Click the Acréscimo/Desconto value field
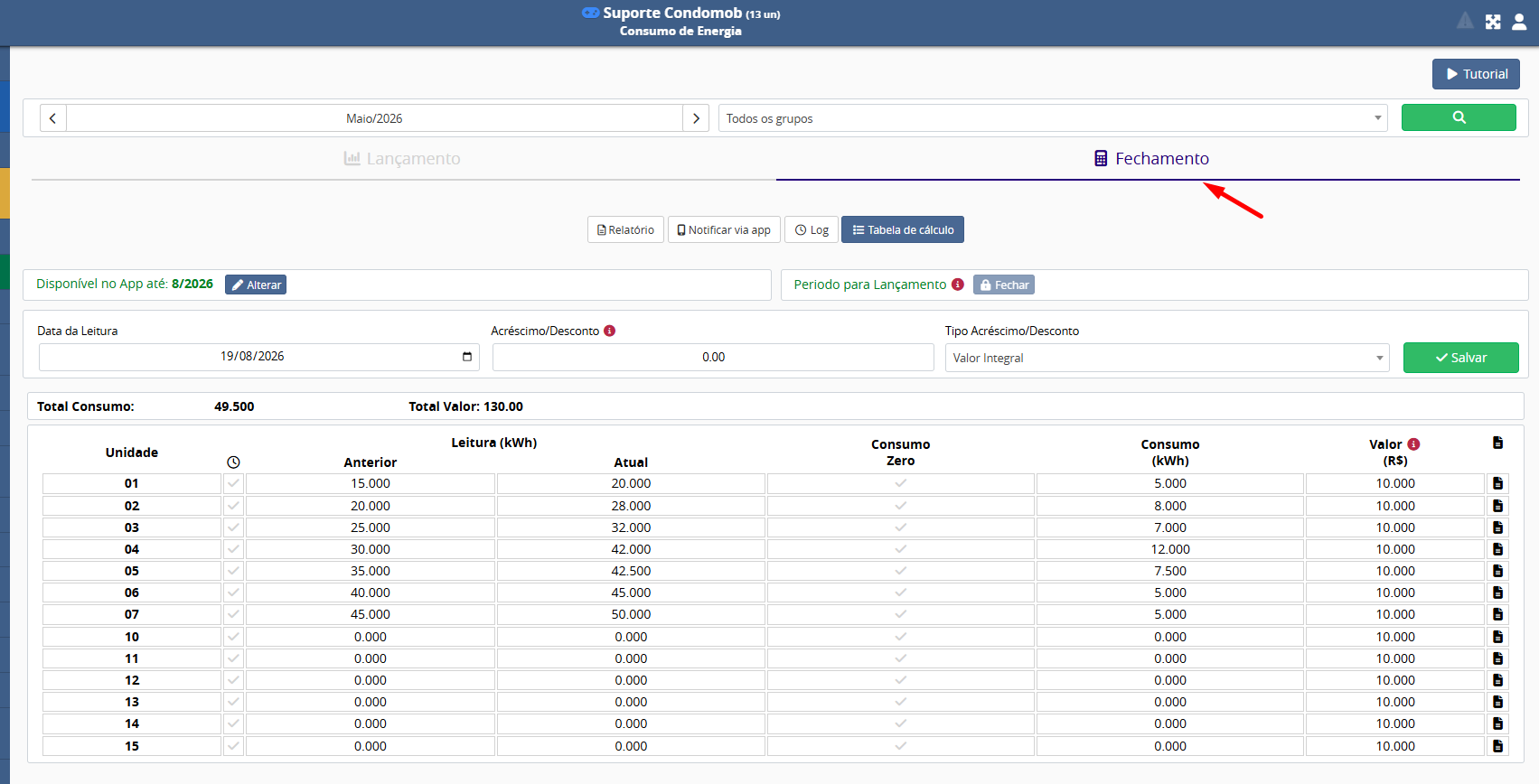 pos(713,357)
